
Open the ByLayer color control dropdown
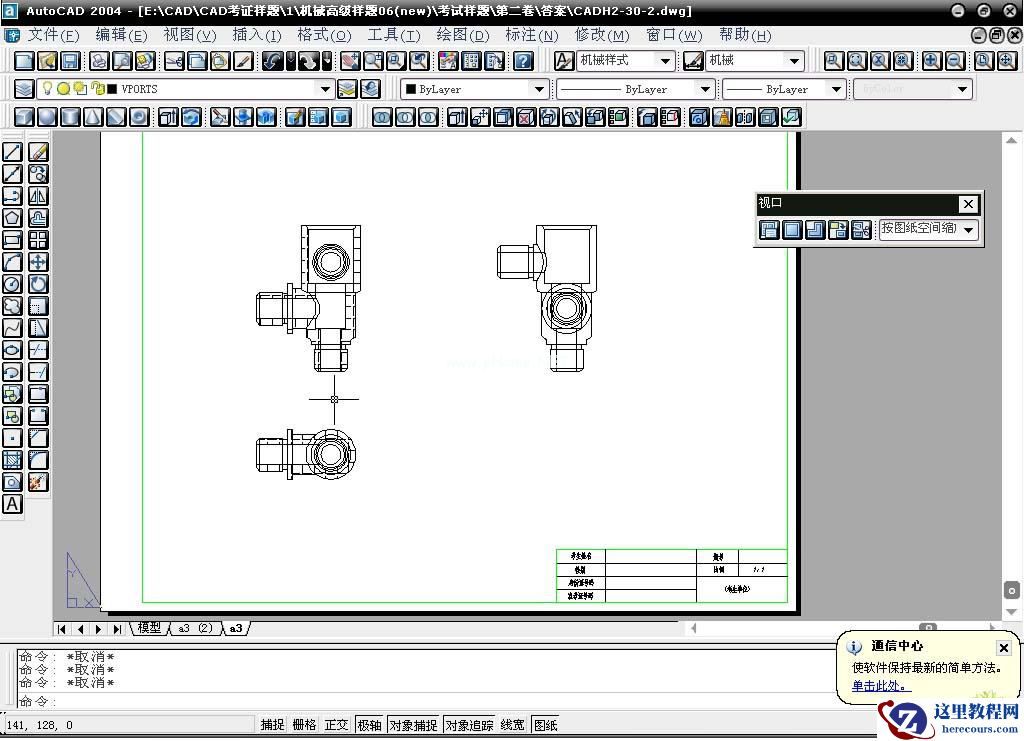tap(539, 89)
